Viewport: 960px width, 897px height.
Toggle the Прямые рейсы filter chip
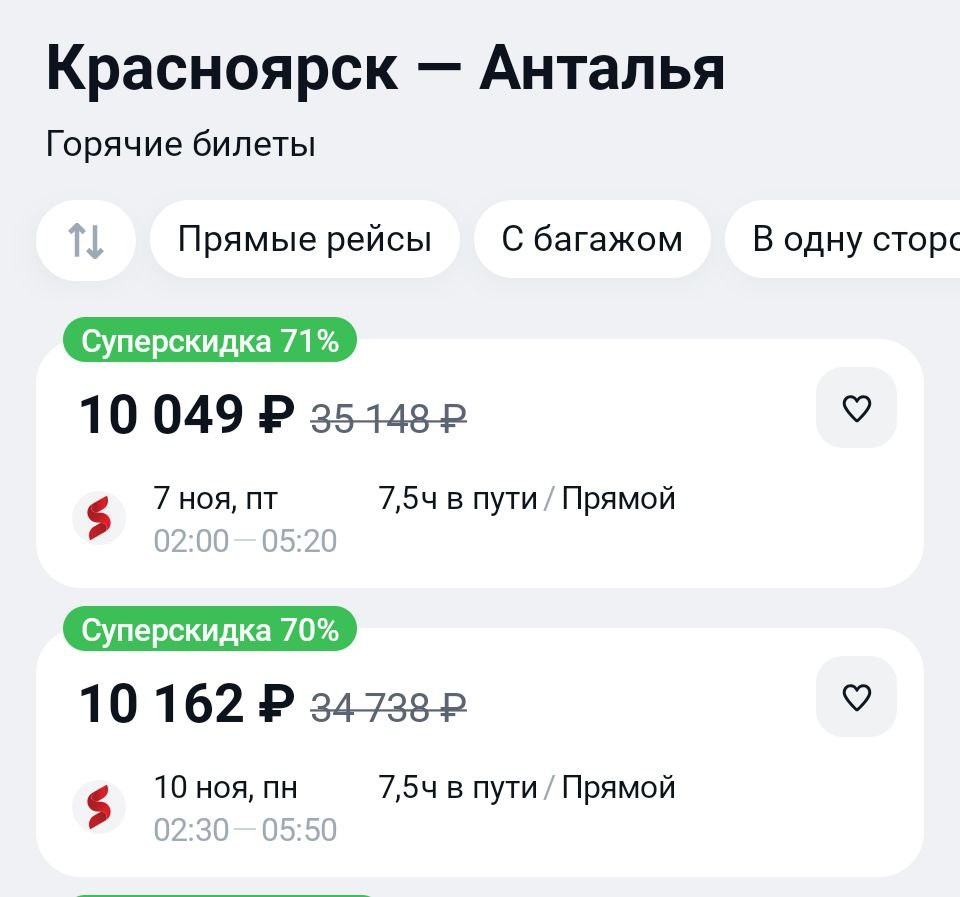tap(304, 240)
